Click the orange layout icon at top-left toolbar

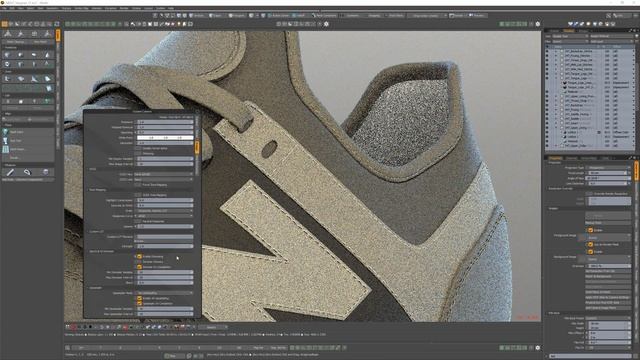(x=4, y=24)
